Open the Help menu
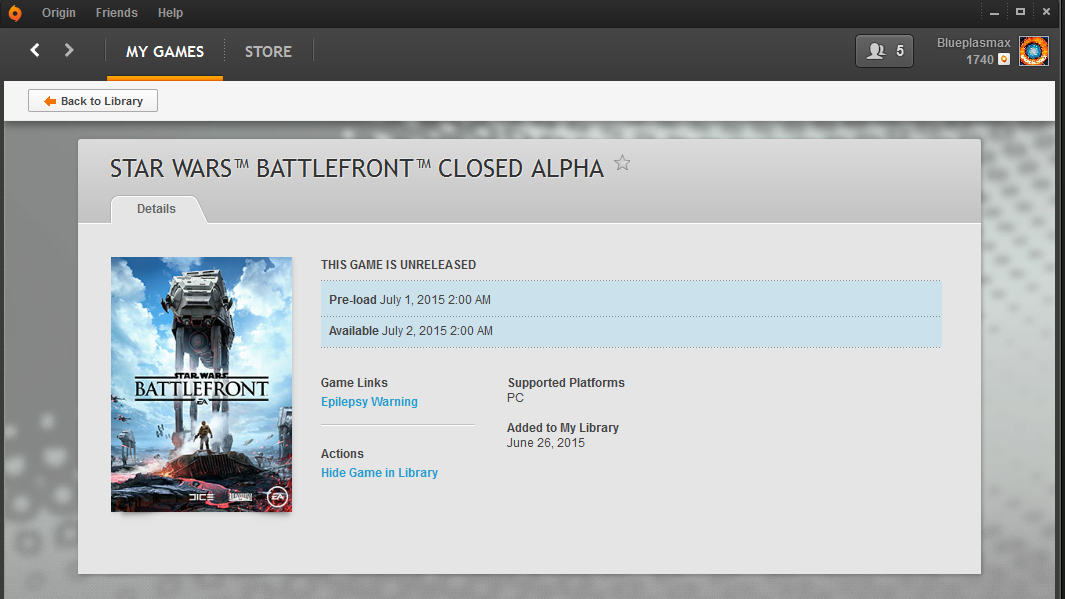The image size is (1065, 599). coord(170,13)
